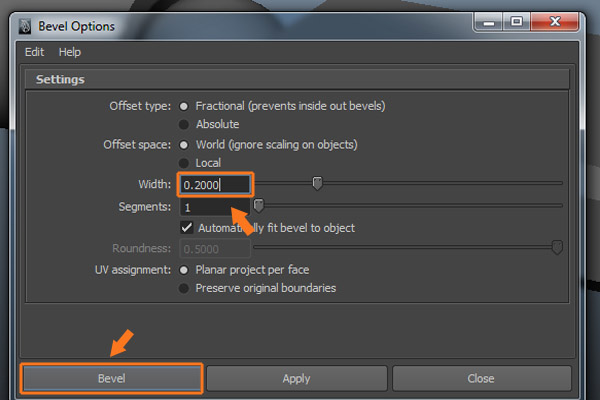Click the Width input field

coord(214,184)
